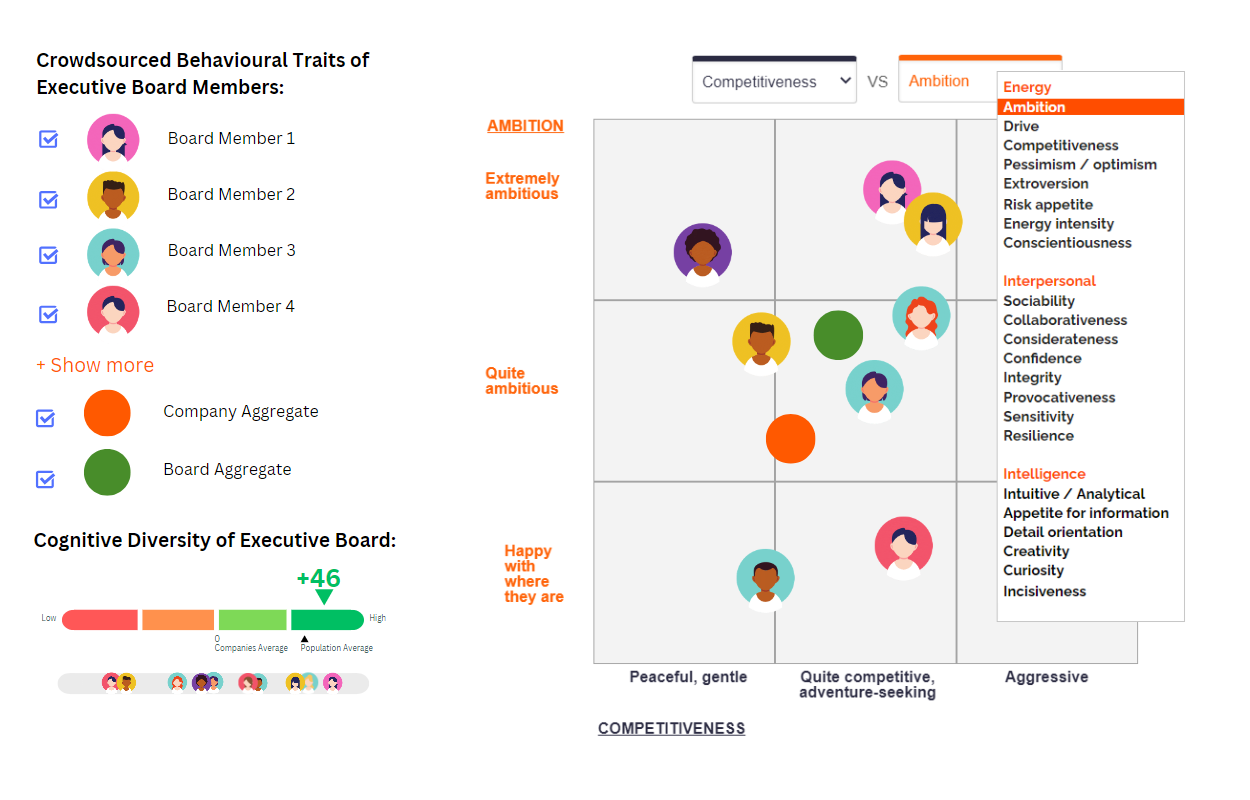Click the purple avatar on the chart
The image size is (1250, 800).
pyautogui.click(x=703, y=253)
